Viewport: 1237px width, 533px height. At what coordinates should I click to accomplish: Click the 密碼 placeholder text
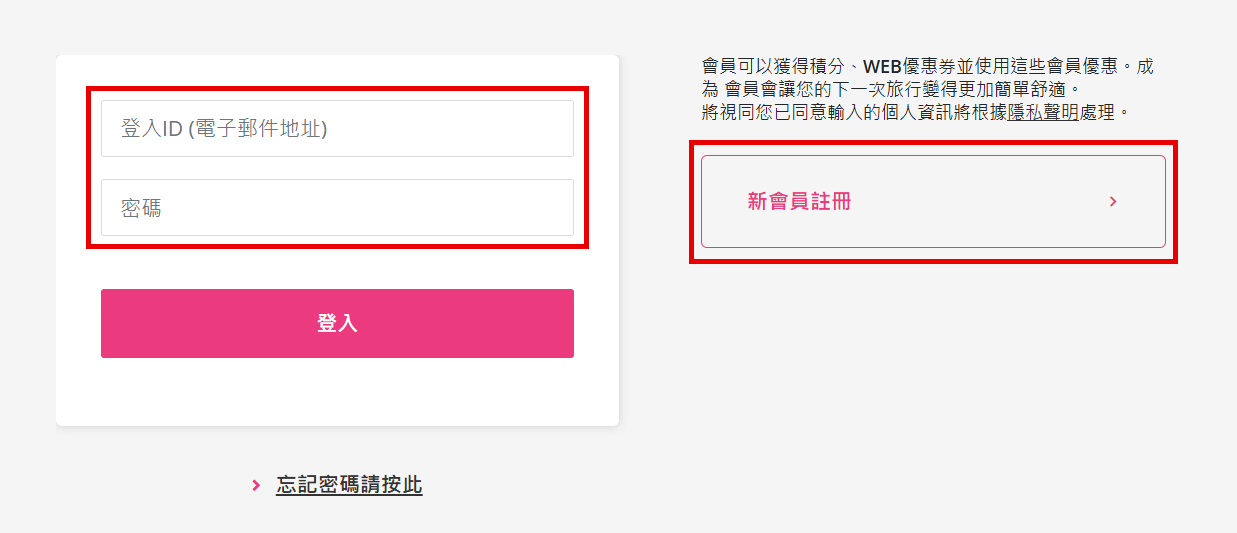(141, 208)
